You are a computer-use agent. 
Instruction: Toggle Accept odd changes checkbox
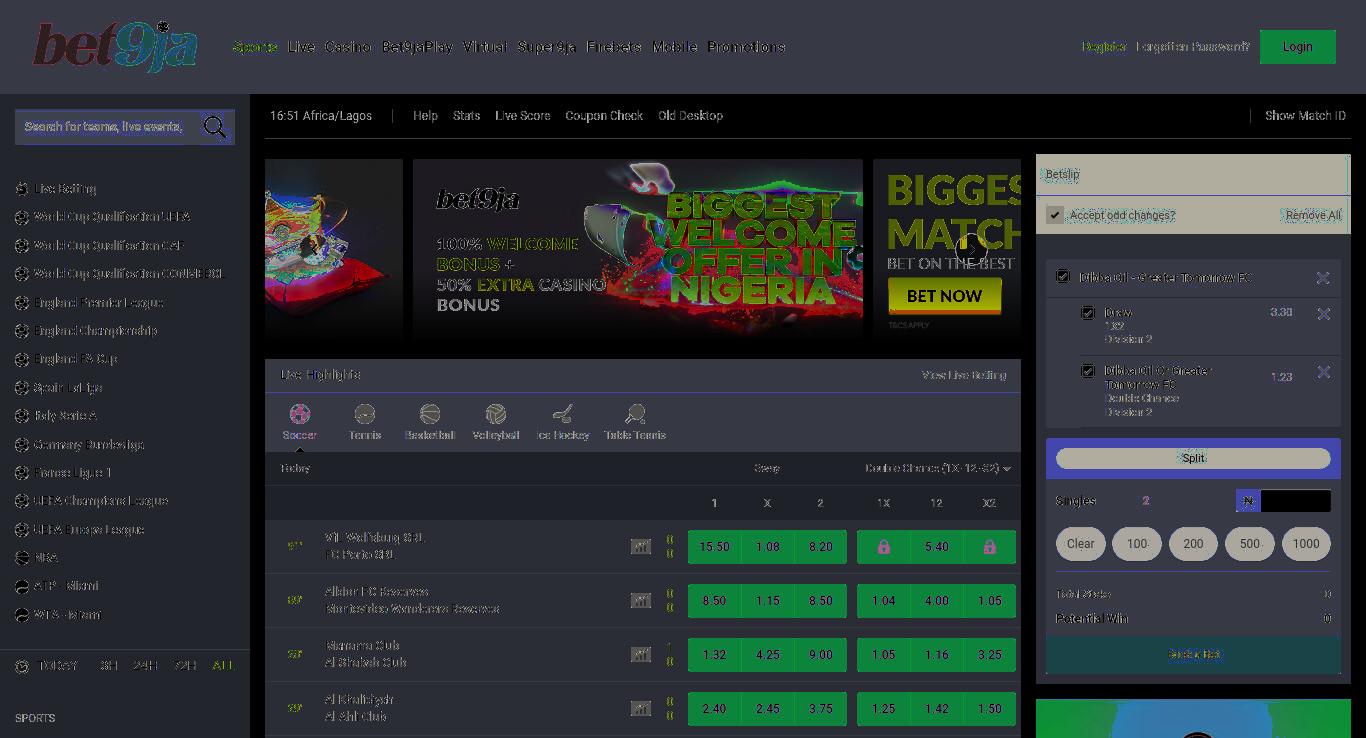click(x=1055, y=215)
